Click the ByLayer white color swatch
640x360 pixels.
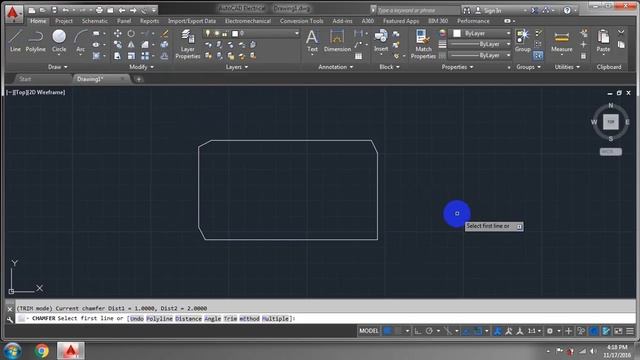[457, 33]
